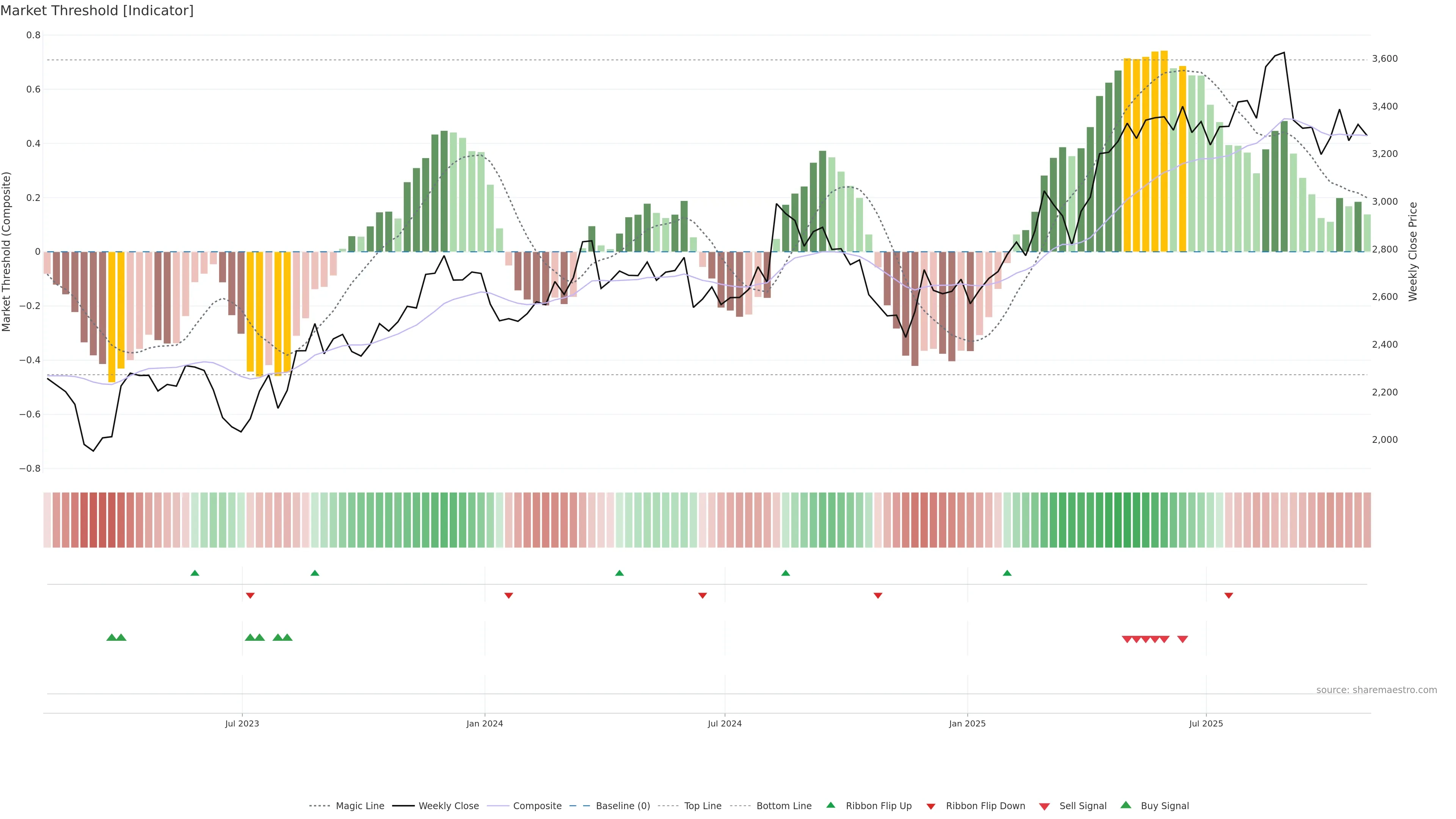1456x819 pixels.
Task: Click the Sell Signal legend triangle icon
Action: (1044, 806)
